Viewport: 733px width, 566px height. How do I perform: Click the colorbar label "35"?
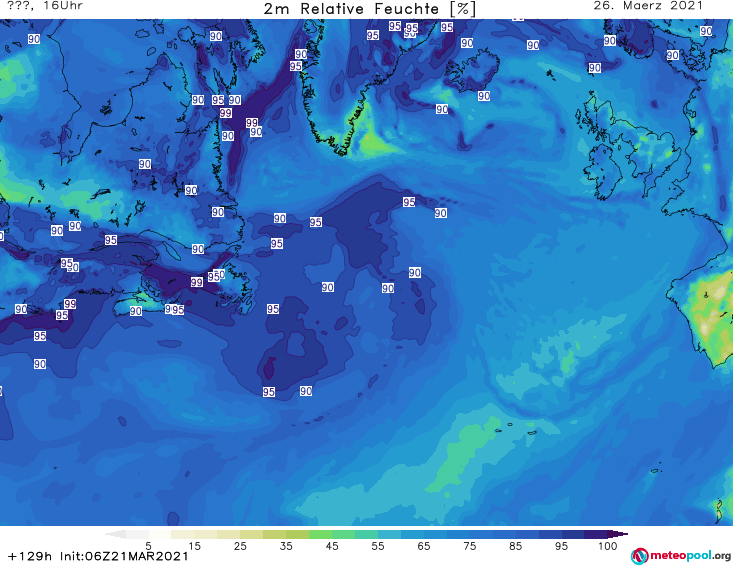click(x=286, y=546)
